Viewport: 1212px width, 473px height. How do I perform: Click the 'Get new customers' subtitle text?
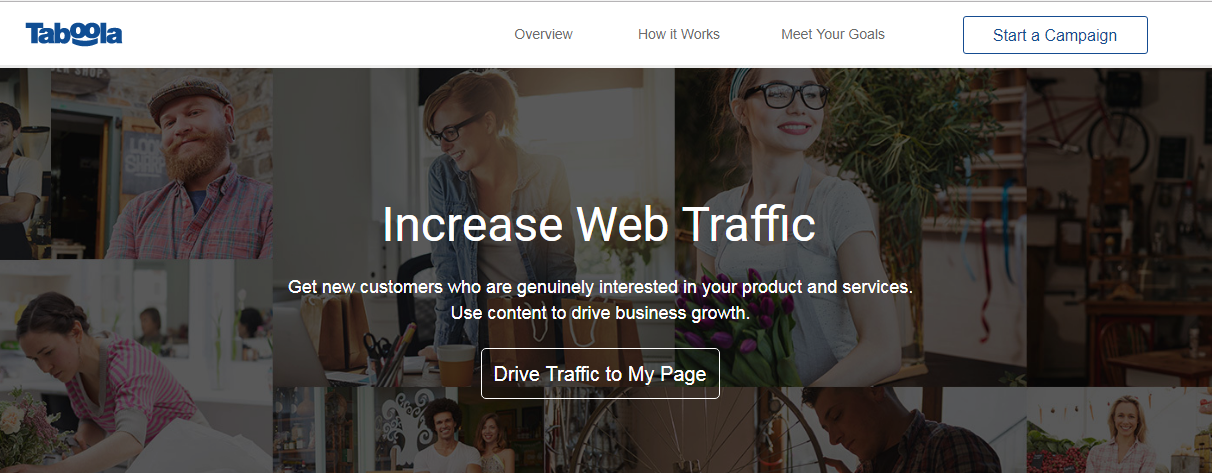click(600, 287)
